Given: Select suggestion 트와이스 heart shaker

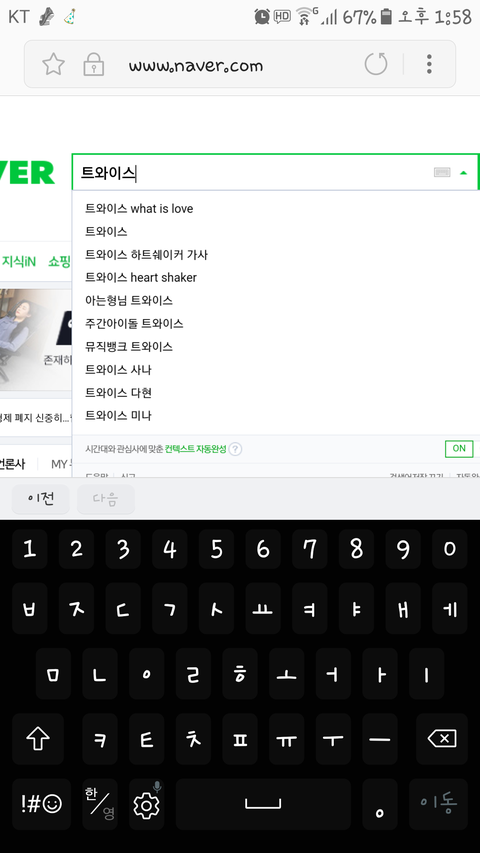Looking at the screenshot, I should [141, 277].
